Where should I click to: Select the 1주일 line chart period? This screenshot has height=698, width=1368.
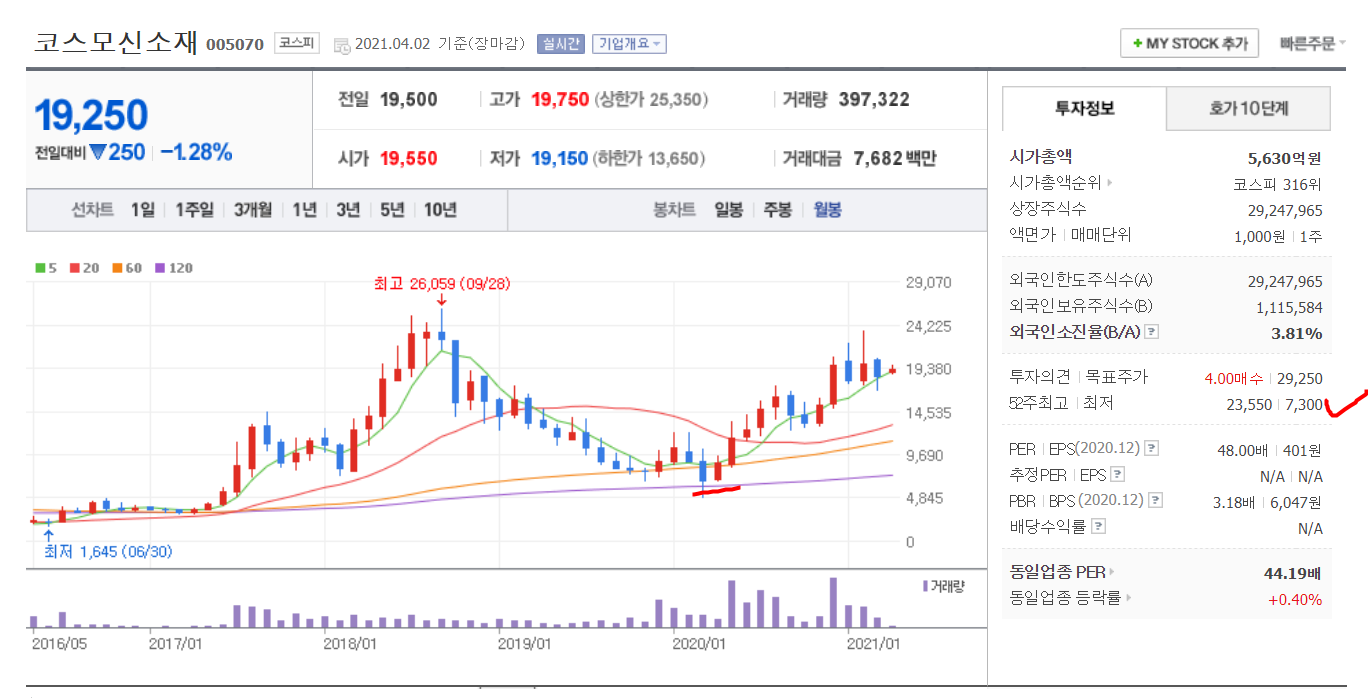tap(194, 210)
